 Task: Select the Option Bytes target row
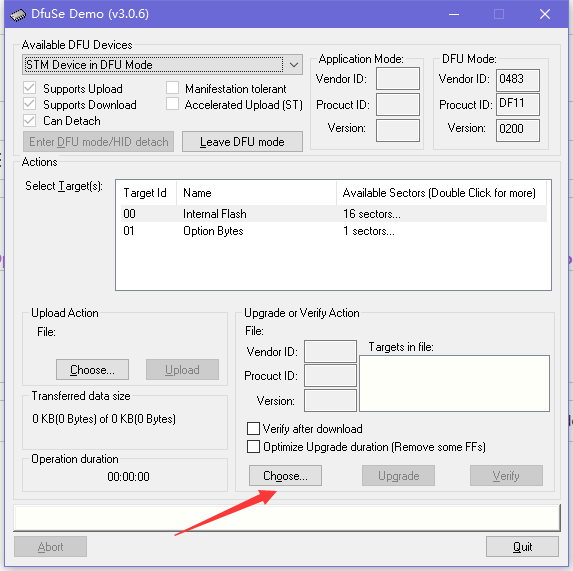[334, 231]
